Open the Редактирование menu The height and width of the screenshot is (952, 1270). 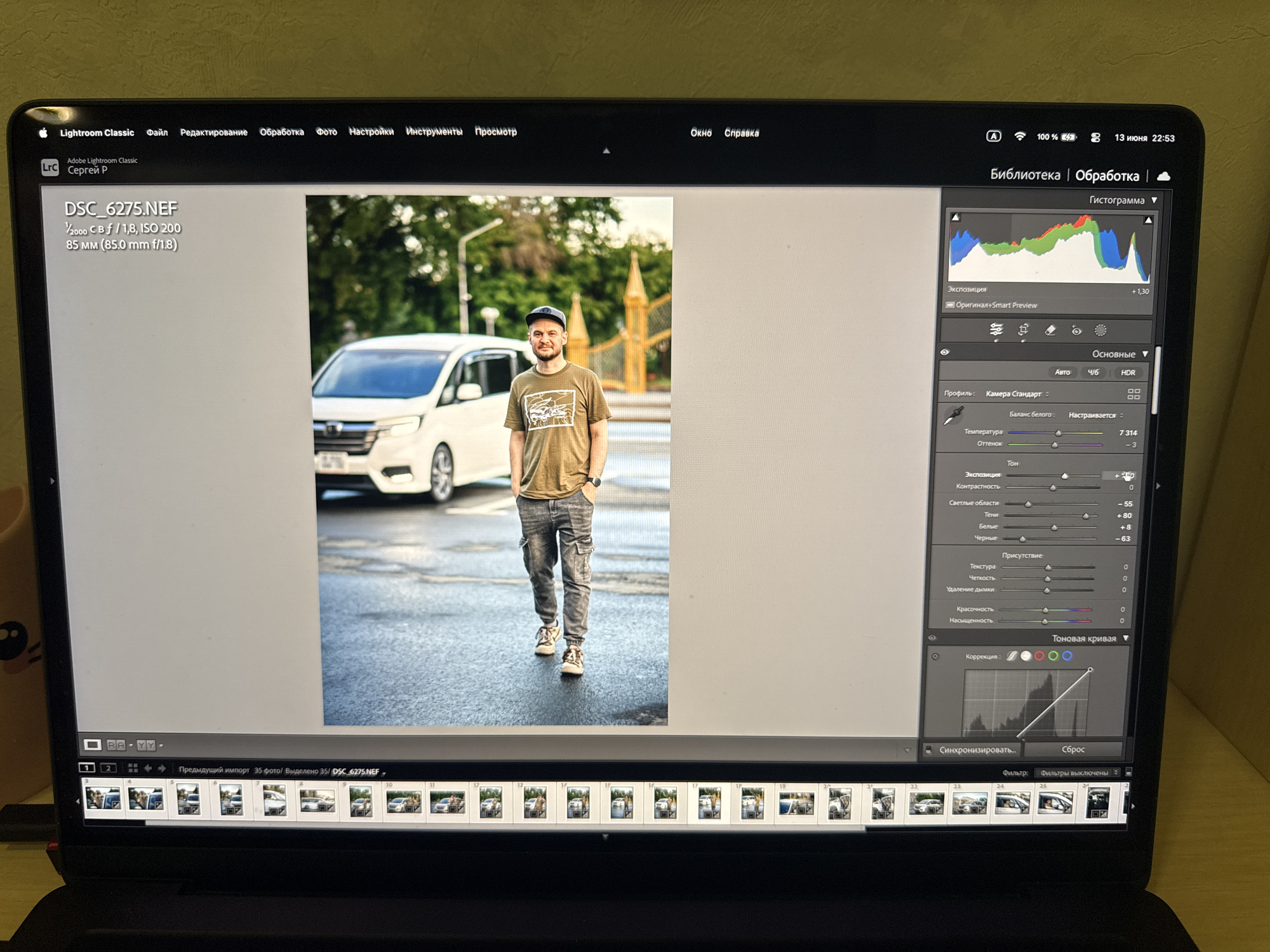(x=214, y=132)
